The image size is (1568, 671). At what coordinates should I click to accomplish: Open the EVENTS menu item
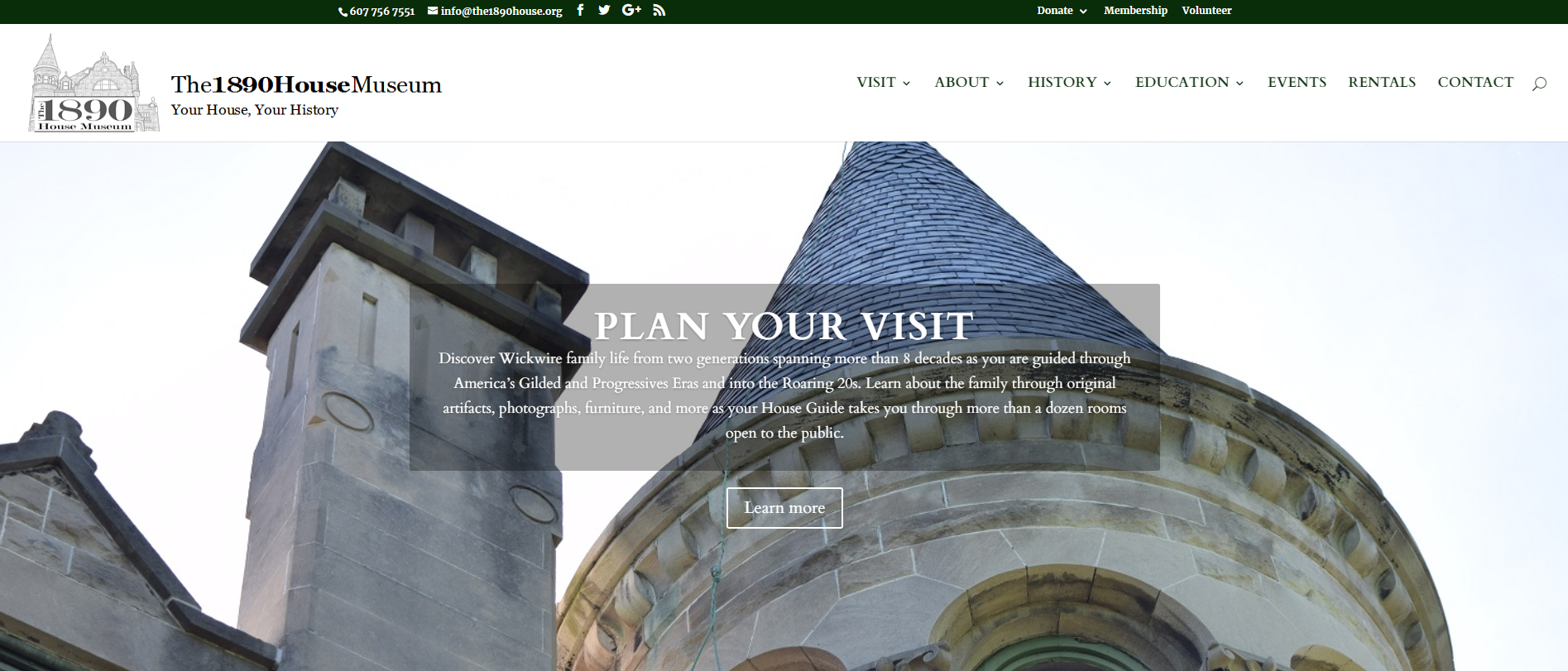[1297, 82]
